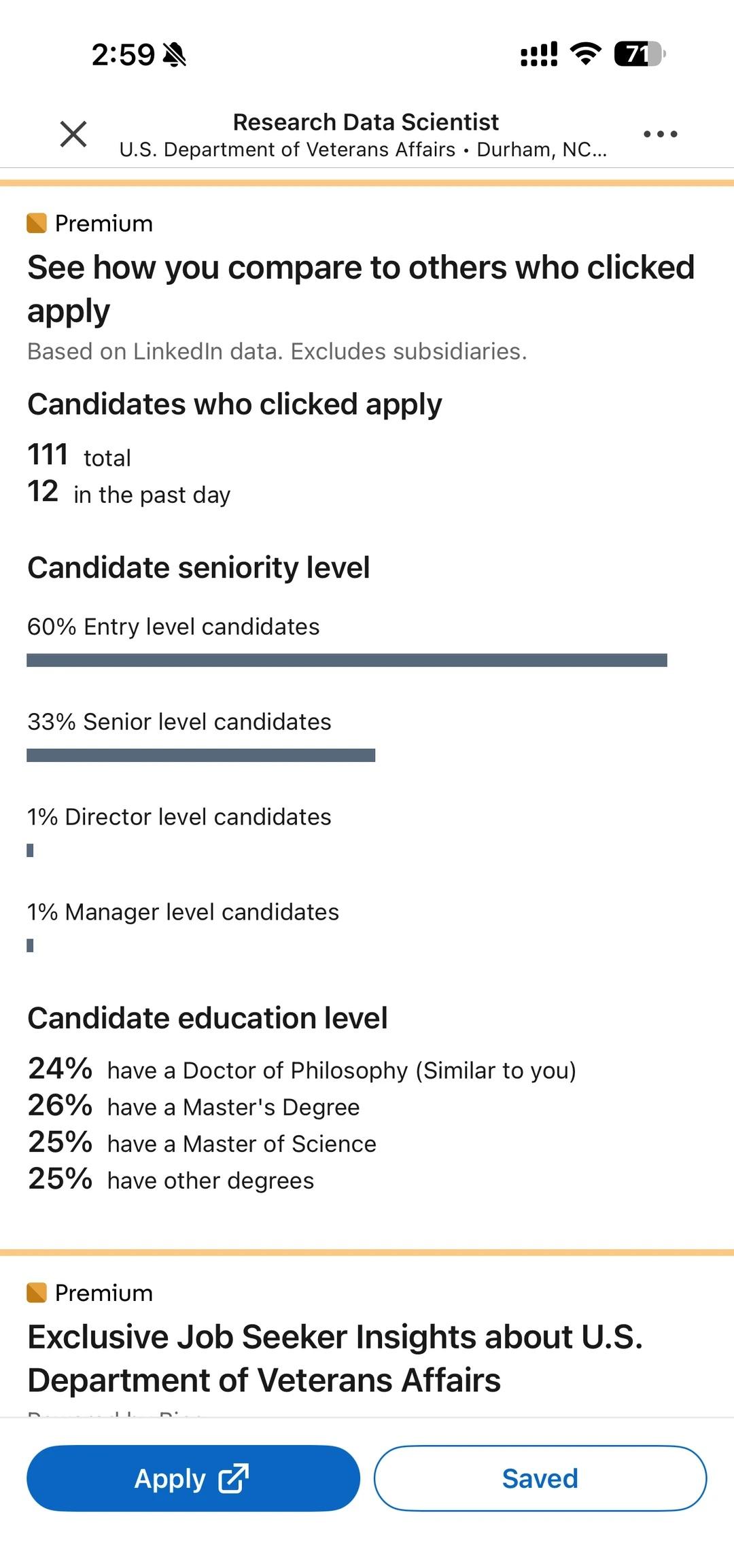Viewport: 734px width, 1568px height.
Task: Close the job details view
Action: point(73,134)
